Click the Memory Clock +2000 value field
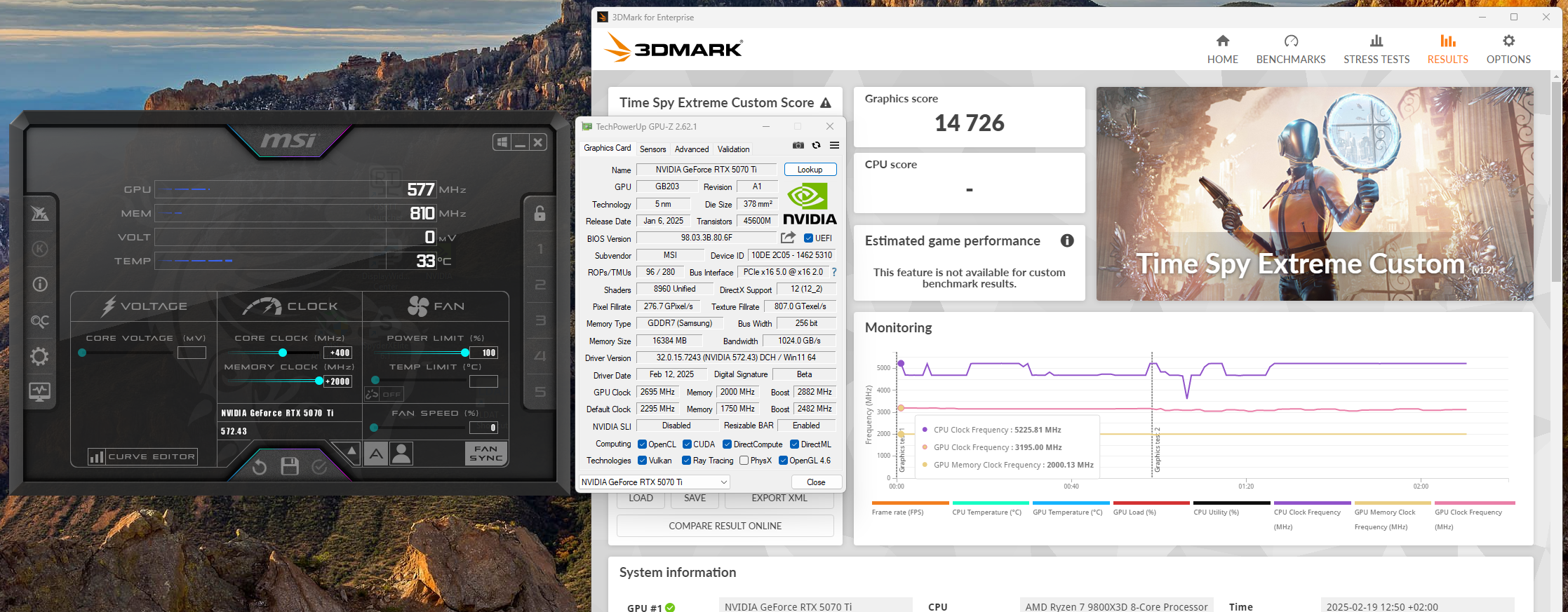Image resolution: width=1568 pixels, height=612 pixels. coord(337,381)
